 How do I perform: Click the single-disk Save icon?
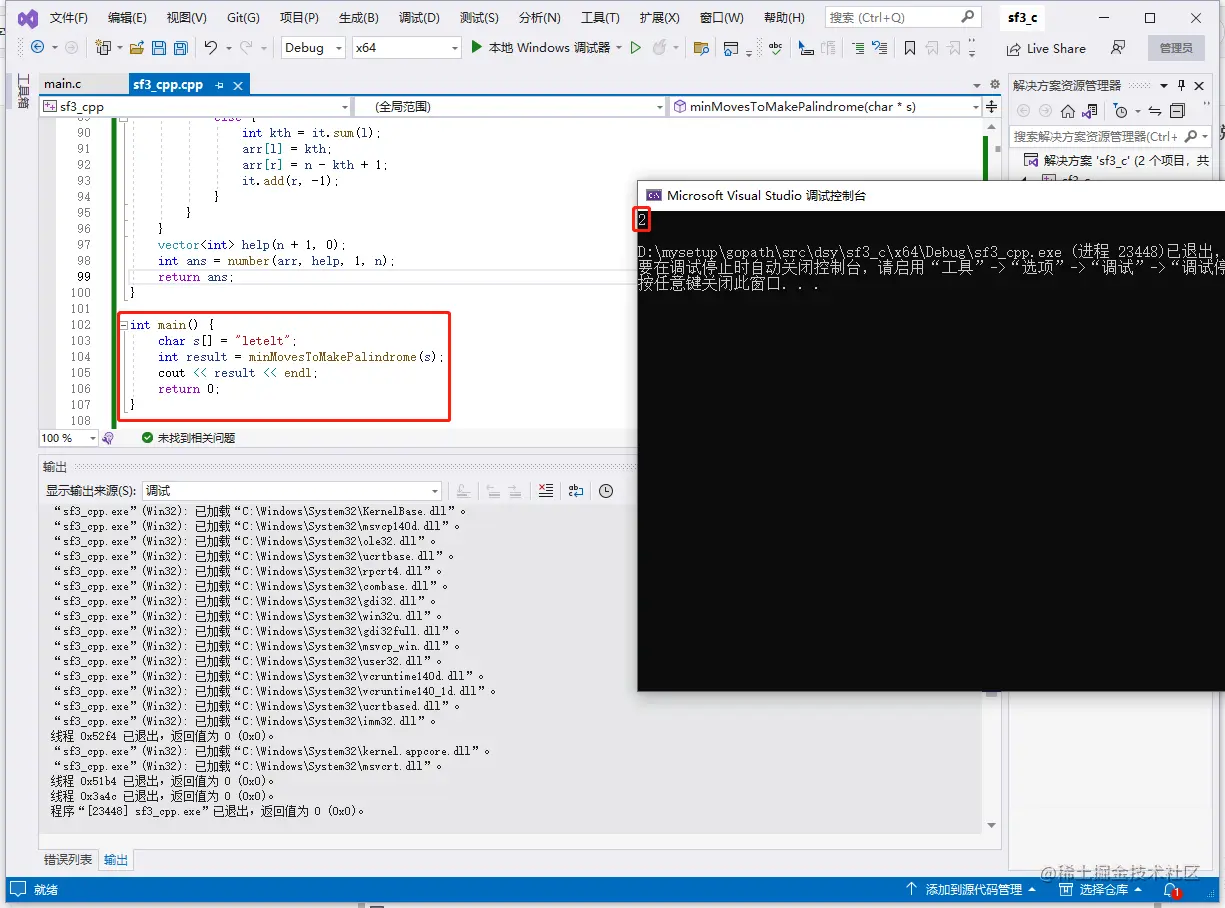[160, 48]
